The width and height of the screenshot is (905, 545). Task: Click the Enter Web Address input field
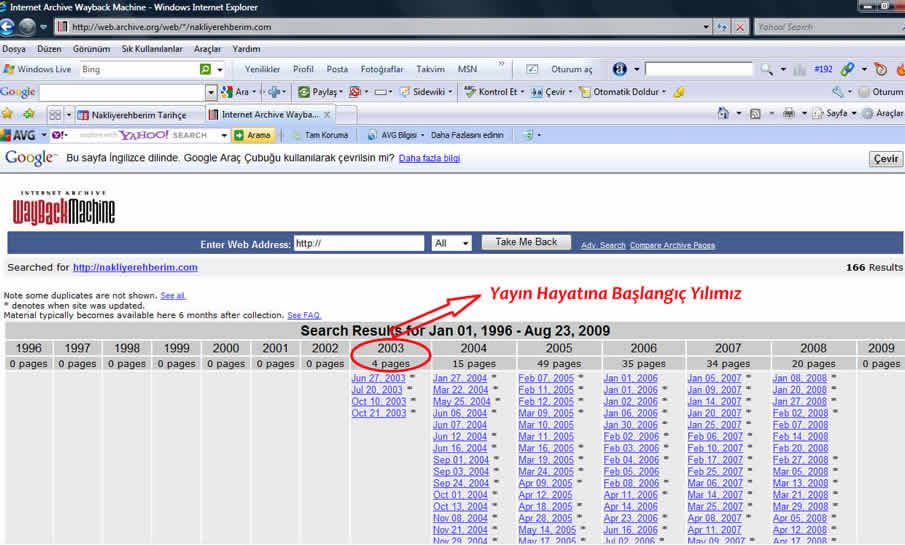click(359, 243)
